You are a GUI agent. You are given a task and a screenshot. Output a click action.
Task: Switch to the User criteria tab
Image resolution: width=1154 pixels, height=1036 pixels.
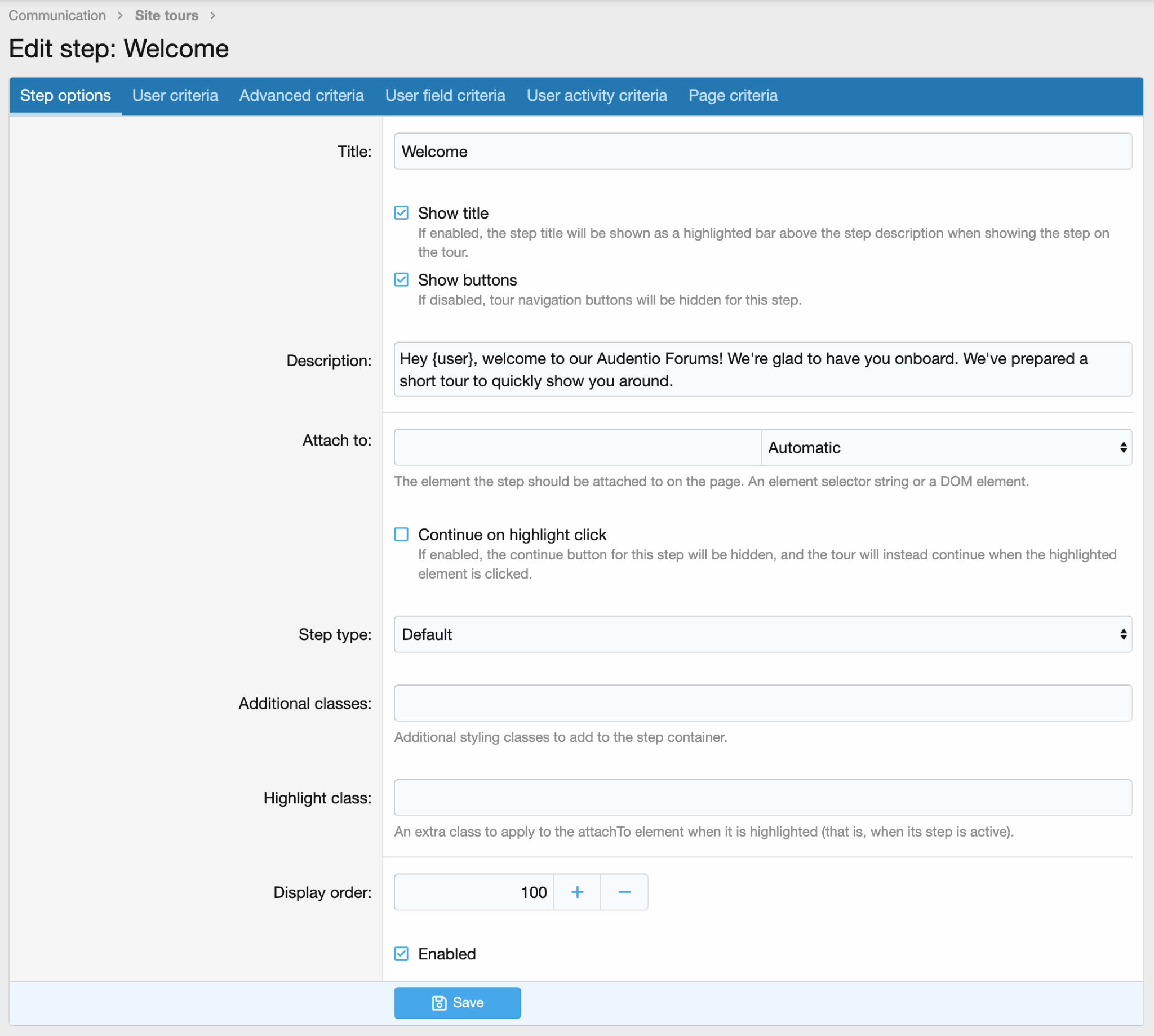(x=175, y=95)
